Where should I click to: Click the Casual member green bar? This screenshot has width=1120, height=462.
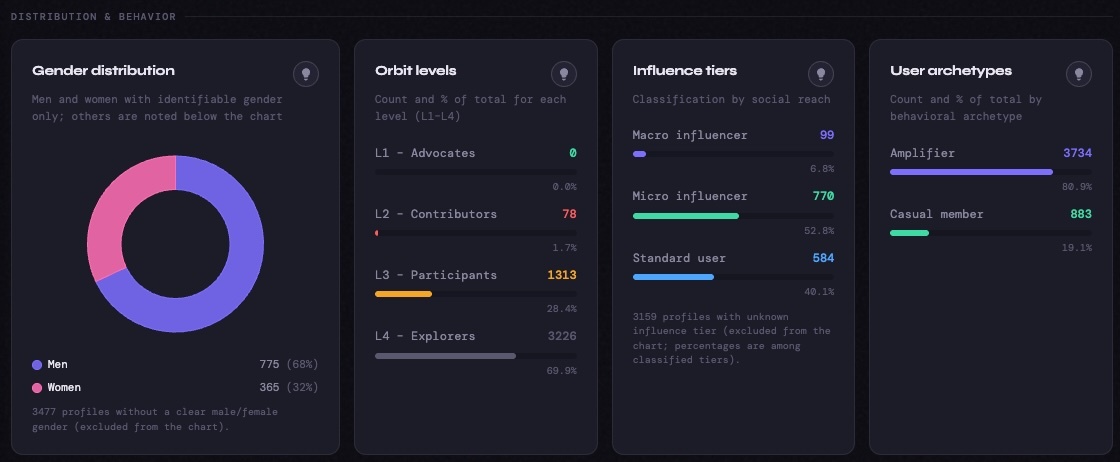point(909,233)
